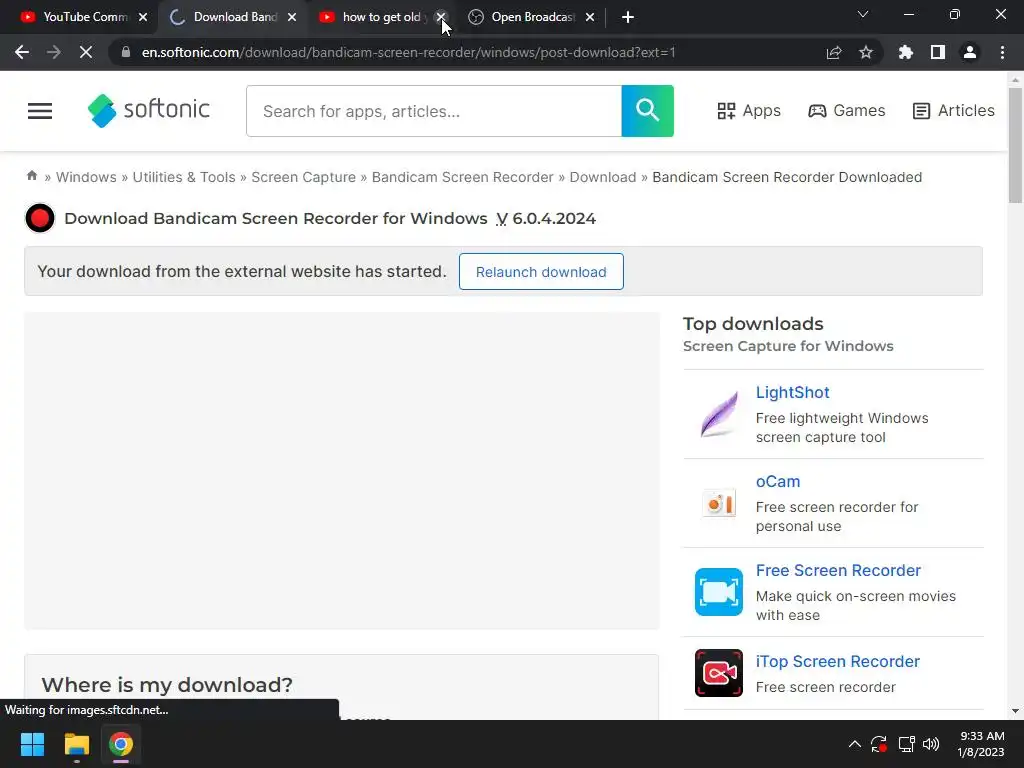Screen dimensions: 1024x768
Task: Open Windows breadcrumb link
Action: pos(86,177)
